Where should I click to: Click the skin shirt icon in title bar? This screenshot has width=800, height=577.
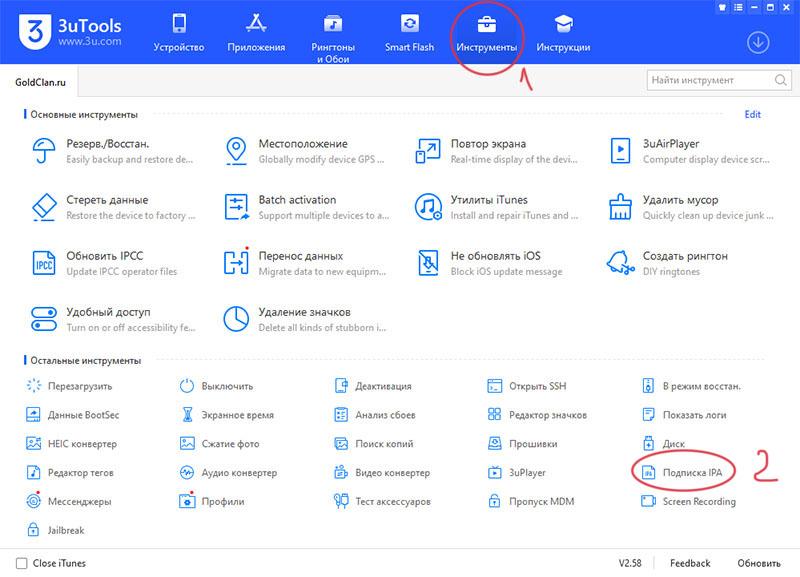point(722,8)
